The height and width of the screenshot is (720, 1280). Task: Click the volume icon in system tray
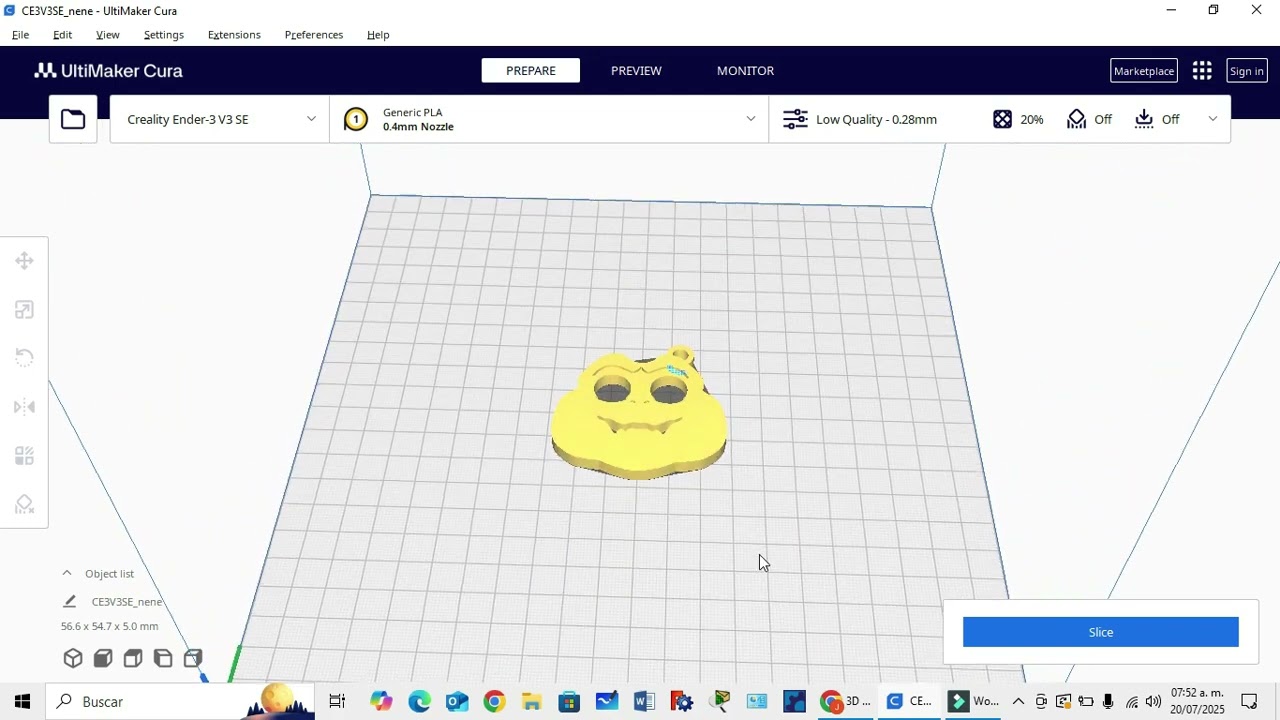(x=1153, y=702)
